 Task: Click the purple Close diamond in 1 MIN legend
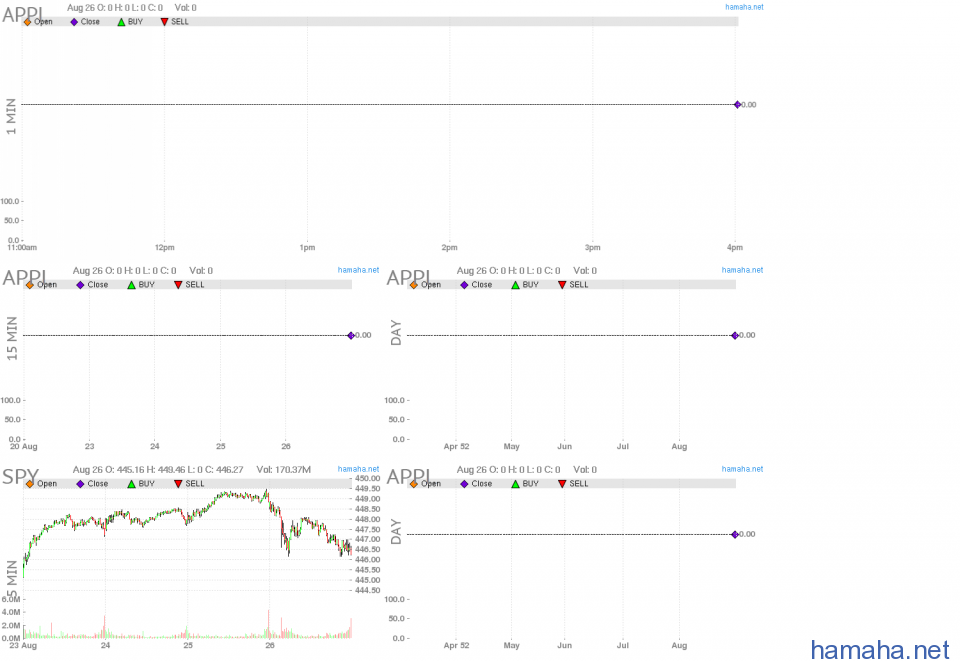click(x=74, y=21)
